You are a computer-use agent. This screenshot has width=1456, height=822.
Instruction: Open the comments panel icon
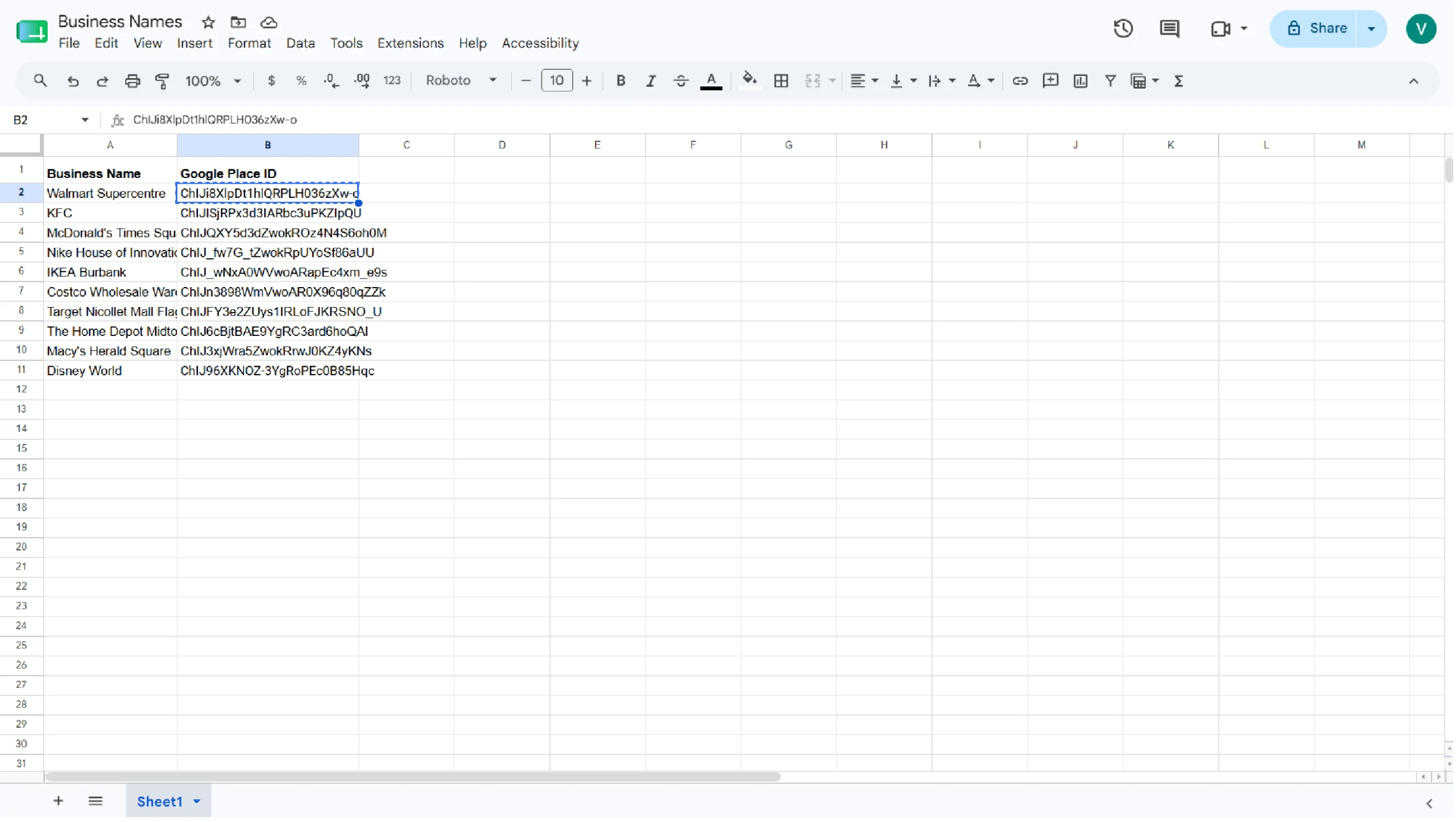click(x=1169, y=28)
